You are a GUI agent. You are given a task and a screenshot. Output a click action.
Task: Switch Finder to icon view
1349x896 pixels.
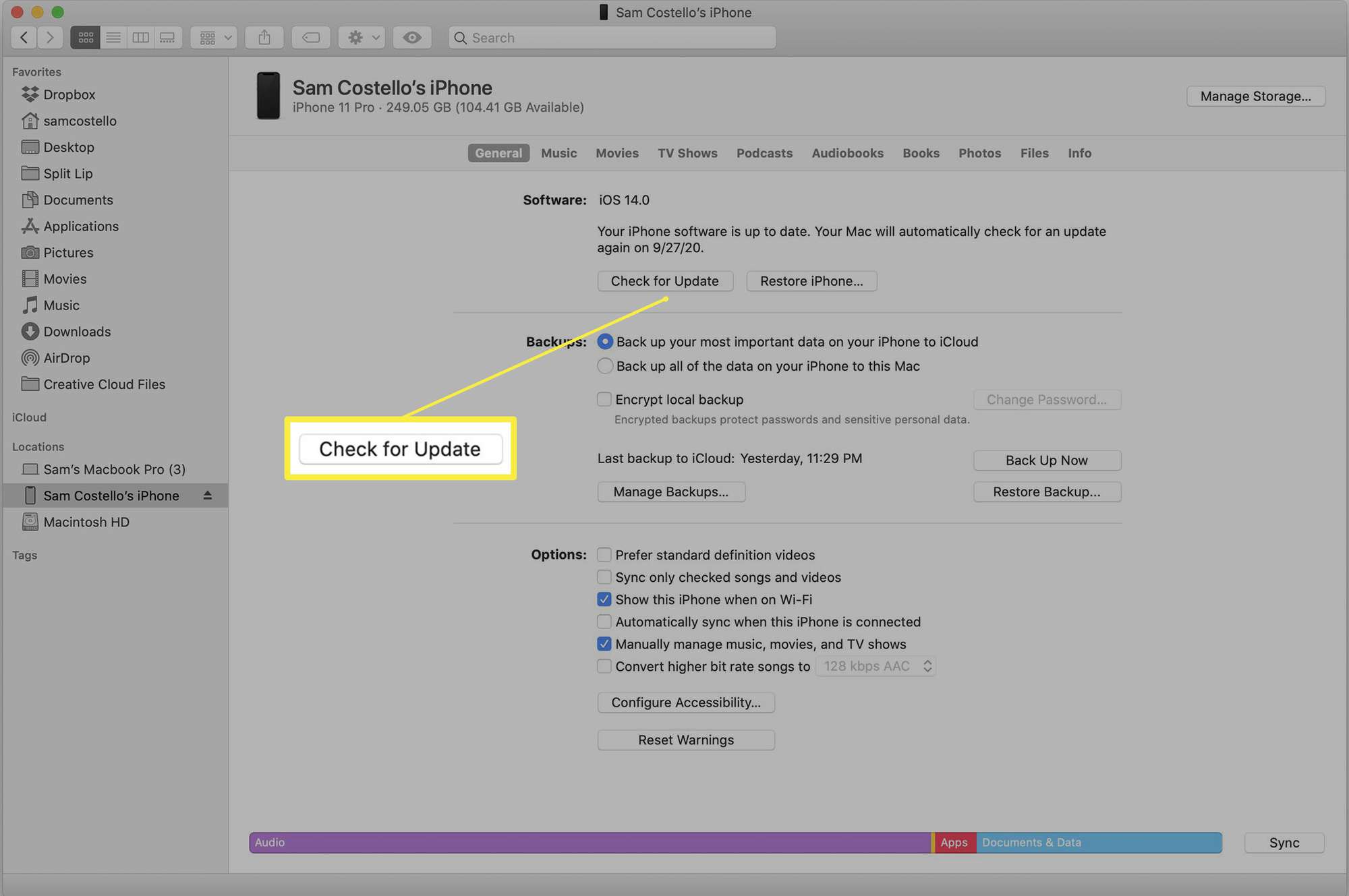point(86,38)
